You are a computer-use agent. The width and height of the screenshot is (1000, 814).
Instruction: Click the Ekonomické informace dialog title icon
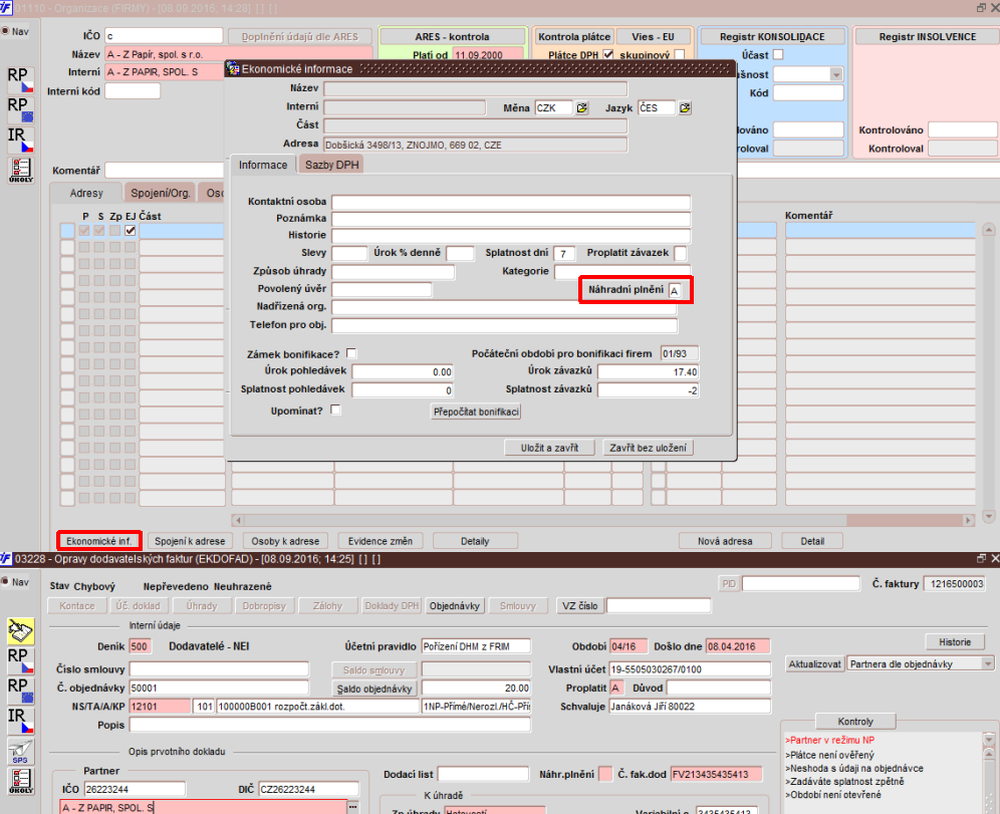click(233, 68)
